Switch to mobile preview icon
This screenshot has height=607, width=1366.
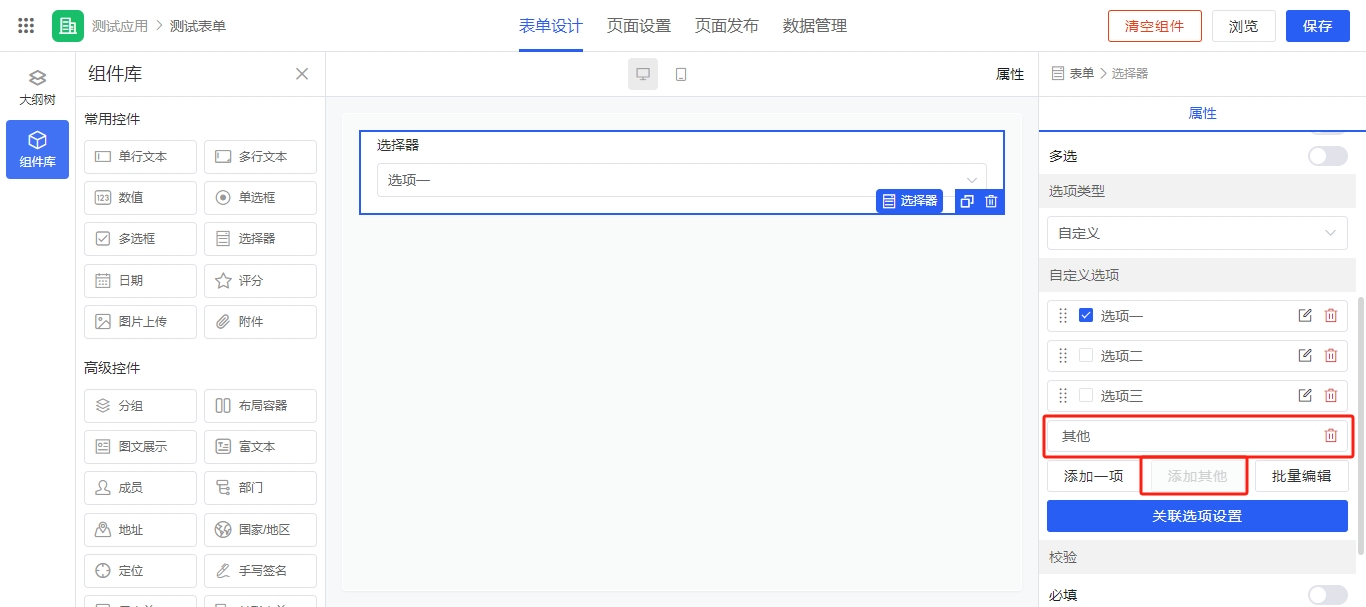681,74
